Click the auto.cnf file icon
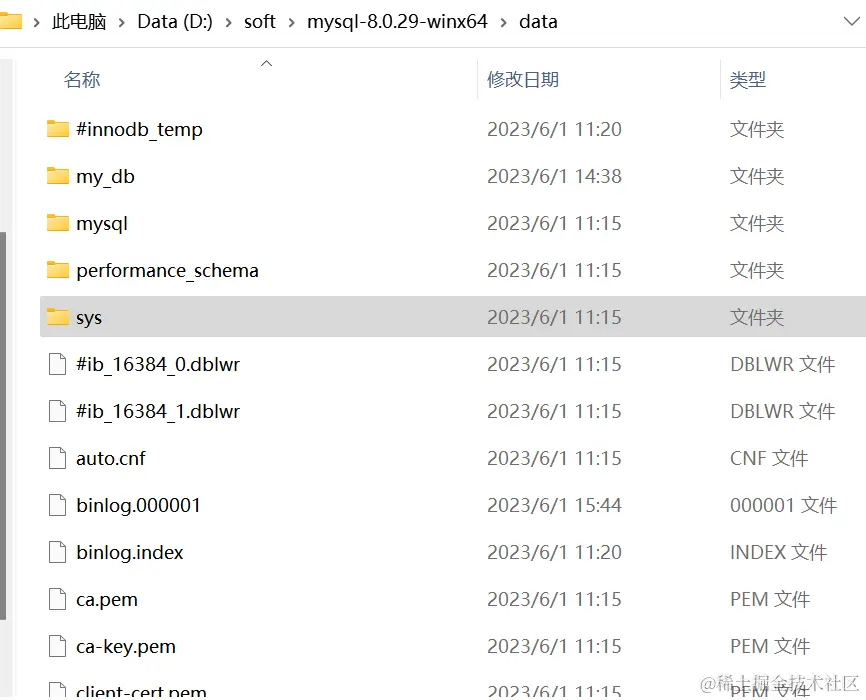 pos(57,458)
